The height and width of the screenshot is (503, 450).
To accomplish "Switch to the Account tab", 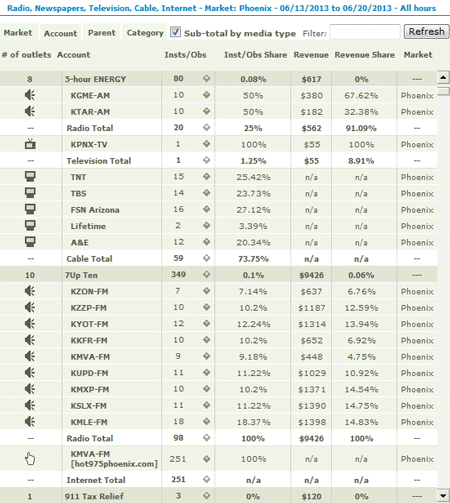I will coord(60,33).
